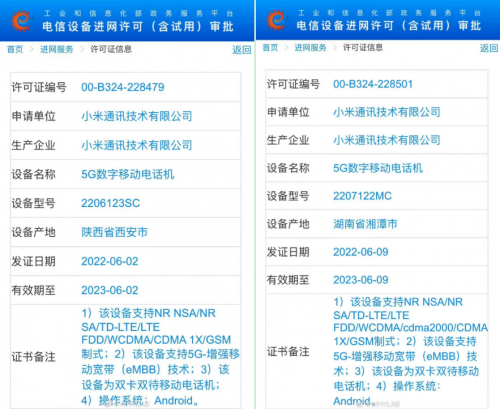
Task: Click the orange gear logo in left header
Action: click(x=21, y=21)
